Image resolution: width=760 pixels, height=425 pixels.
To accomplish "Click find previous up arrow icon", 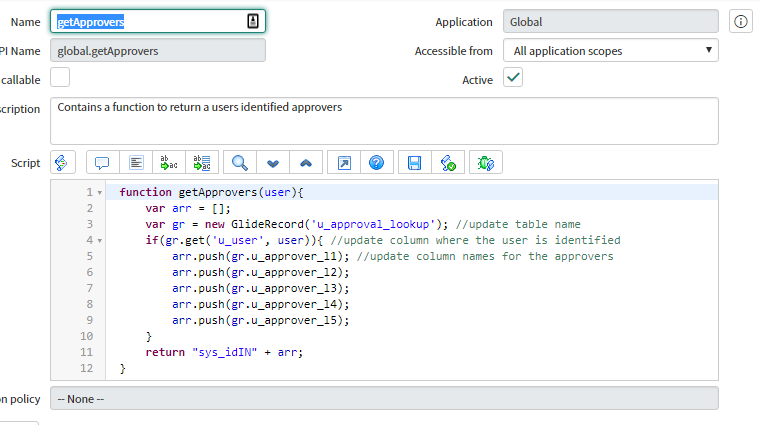I will (x=306, y=163).
